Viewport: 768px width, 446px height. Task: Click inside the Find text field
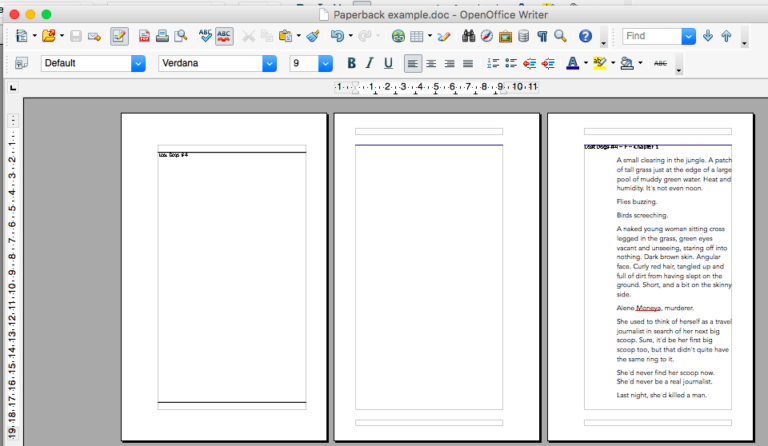651,37
